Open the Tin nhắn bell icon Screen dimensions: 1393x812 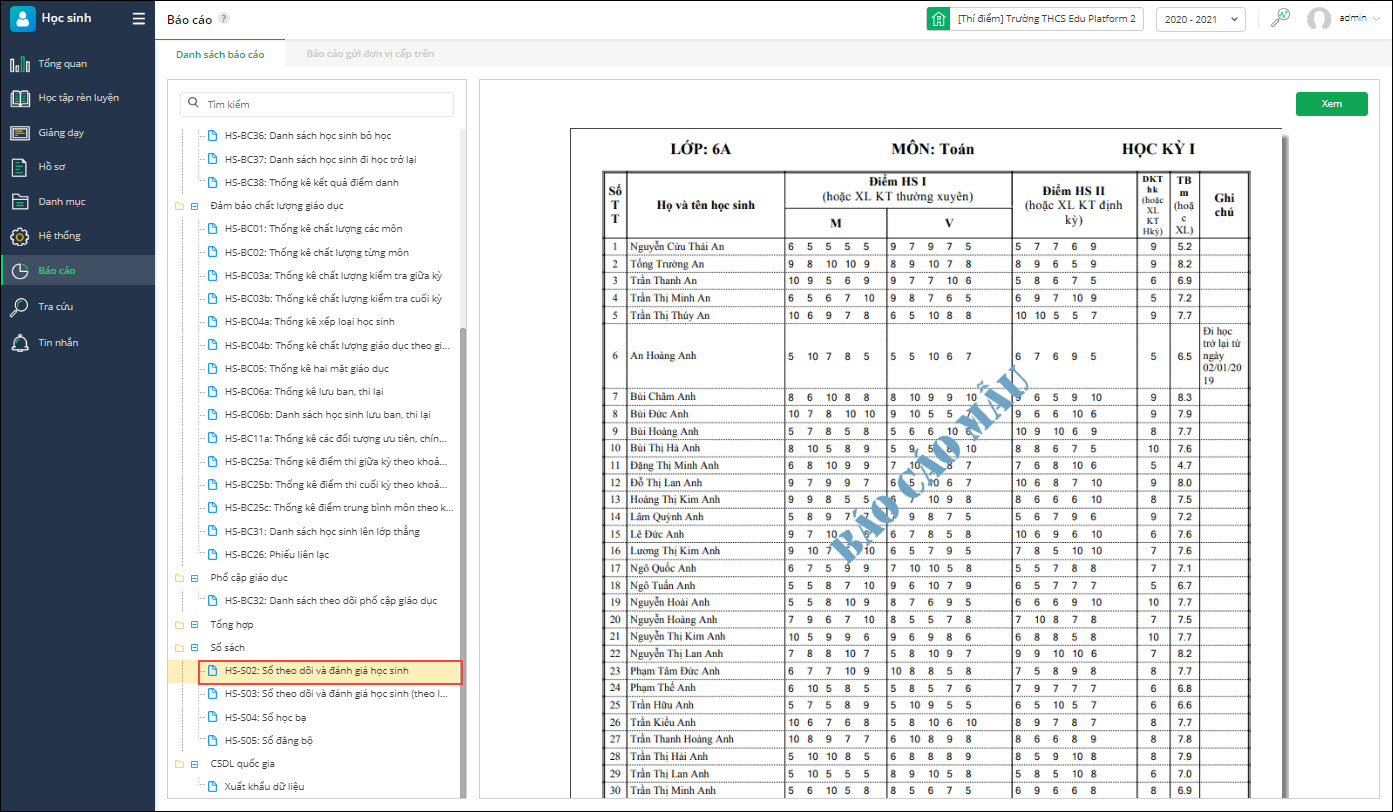pyautogui.click(x=20, y=343)
